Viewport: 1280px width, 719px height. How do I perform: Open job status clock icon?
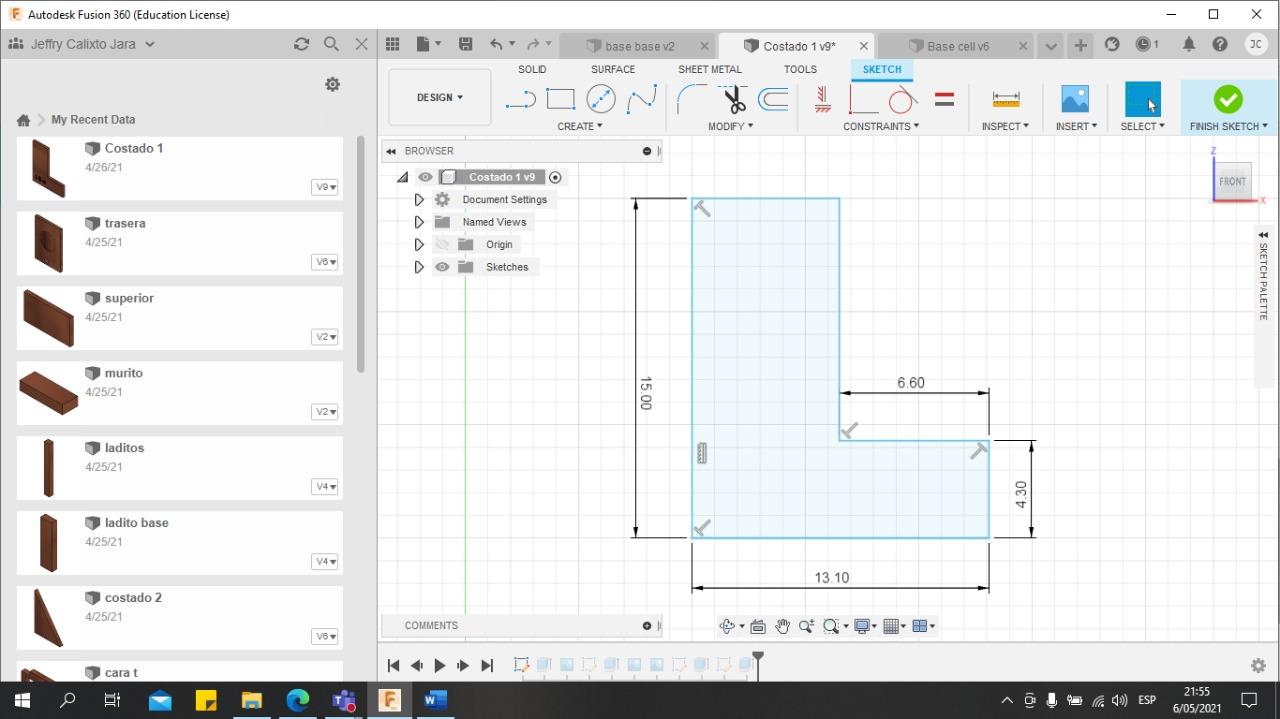(x=1147, y=44)
